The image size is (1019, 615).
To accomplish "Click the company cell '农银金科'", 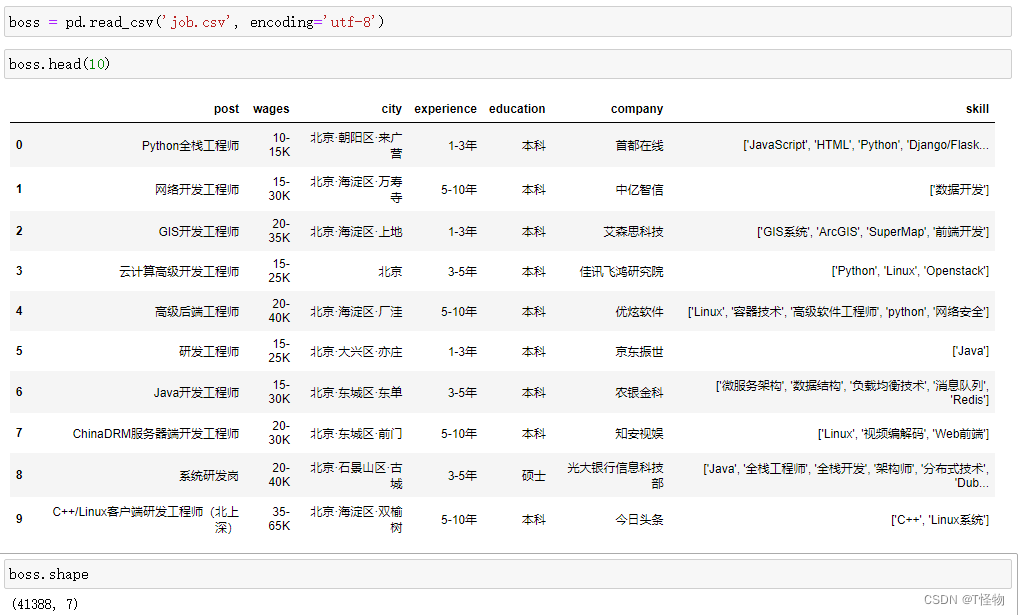I will tap(639, 393).
